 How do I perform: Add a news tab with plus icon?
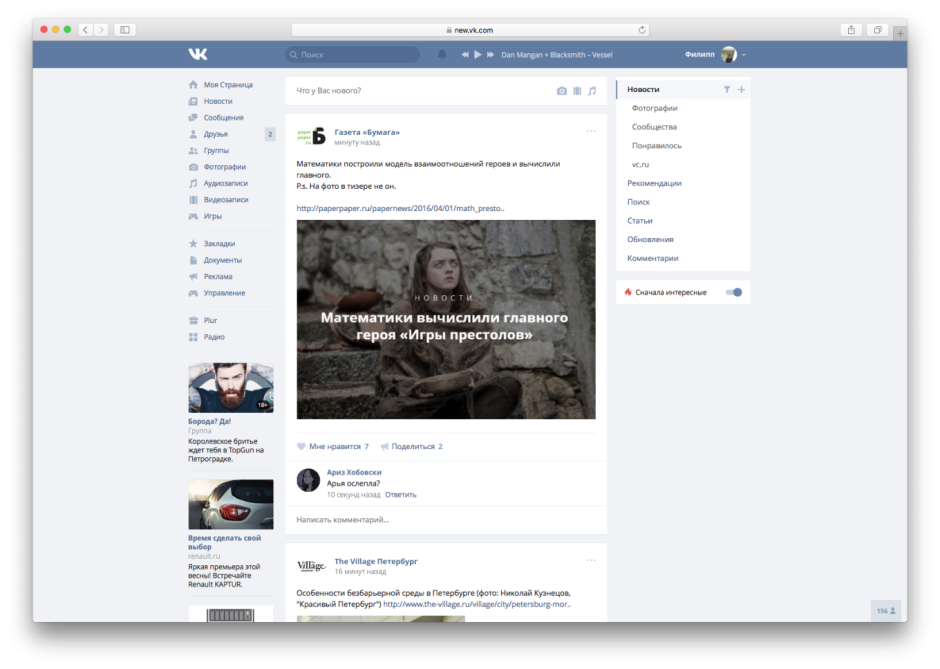(x=741, y=90)
